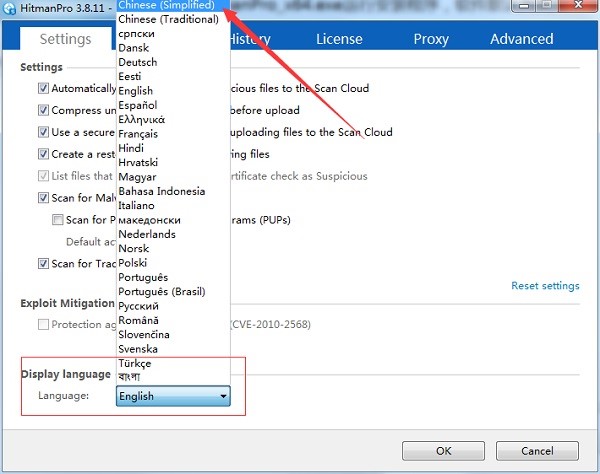Select Chinese (Simplified) from language list

point(165,5)
